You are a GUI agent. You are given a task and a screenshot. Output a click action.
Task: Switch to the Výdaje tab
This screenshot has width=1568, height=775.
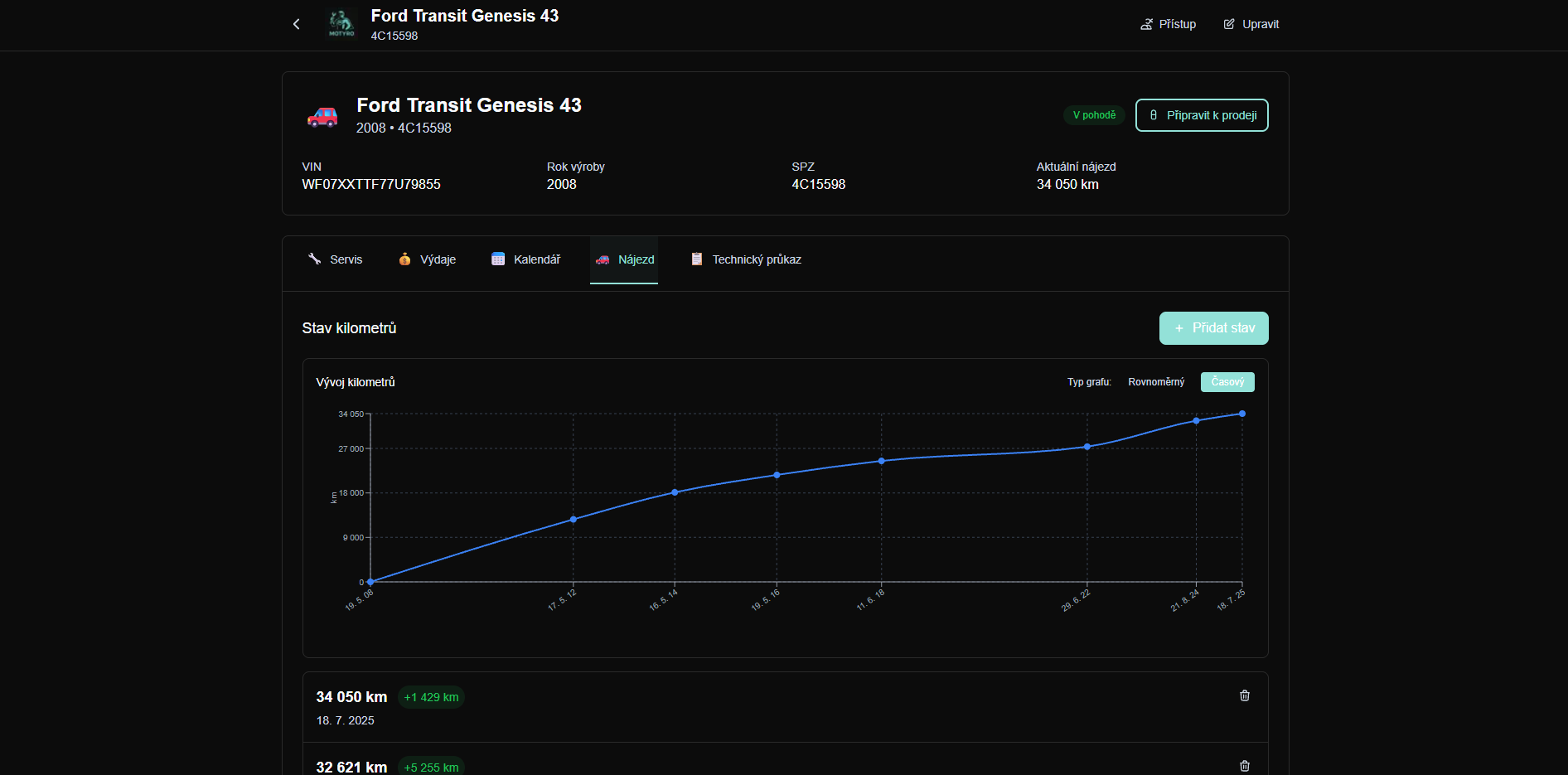[x=428, y=259]
